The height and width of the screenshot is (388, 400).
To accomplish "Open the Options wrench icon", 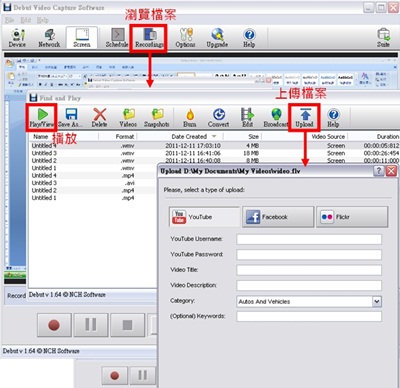I will point(185,38).
